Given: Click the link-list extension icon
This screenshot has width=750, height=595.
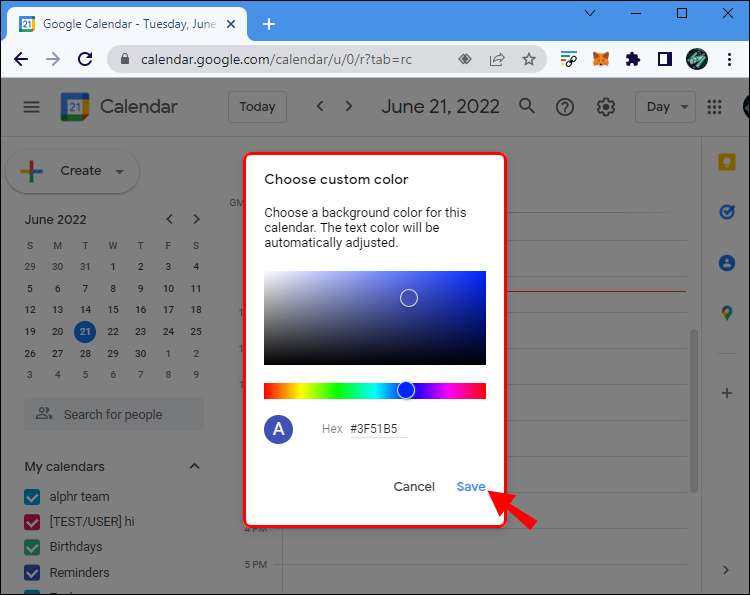Looking at the screenshot, I should 569,59.
